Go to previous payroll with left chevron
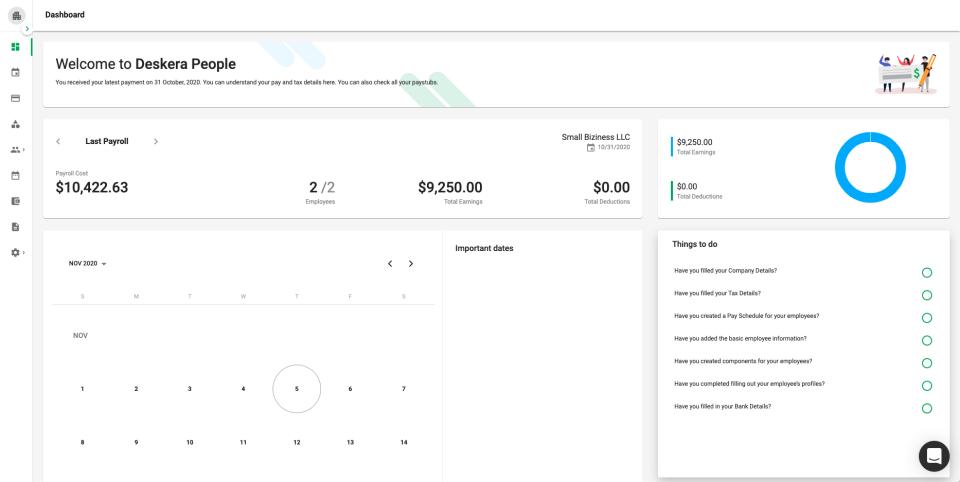The width and height of the screenshot is (960, 482). click(x=58, y=141)
